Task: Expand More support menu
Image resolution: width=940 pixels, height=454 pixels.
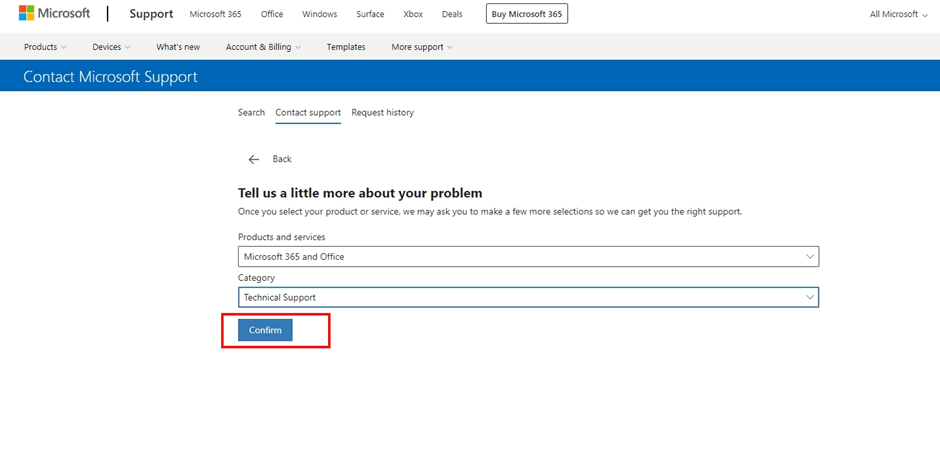Action: 422,47
